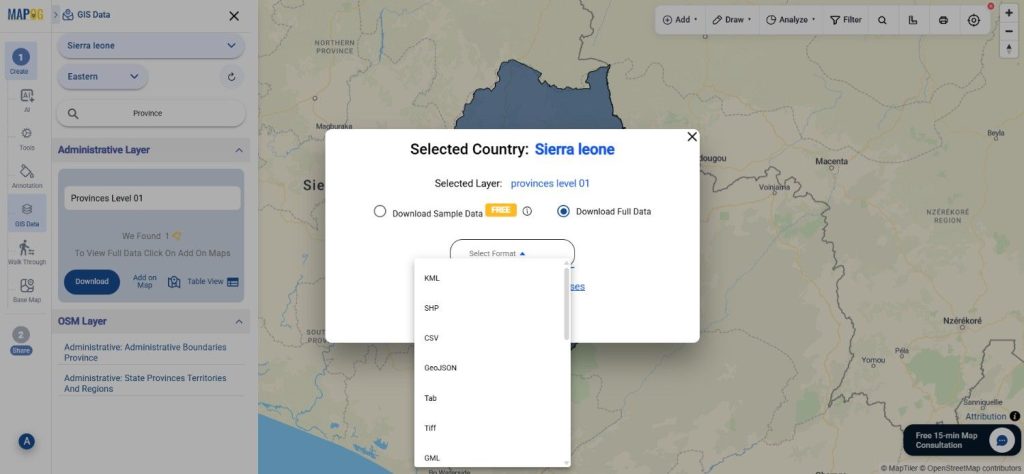1024x474 pixels.
Task: Choose GeoJSON format
Action: [x=490, y=368]
